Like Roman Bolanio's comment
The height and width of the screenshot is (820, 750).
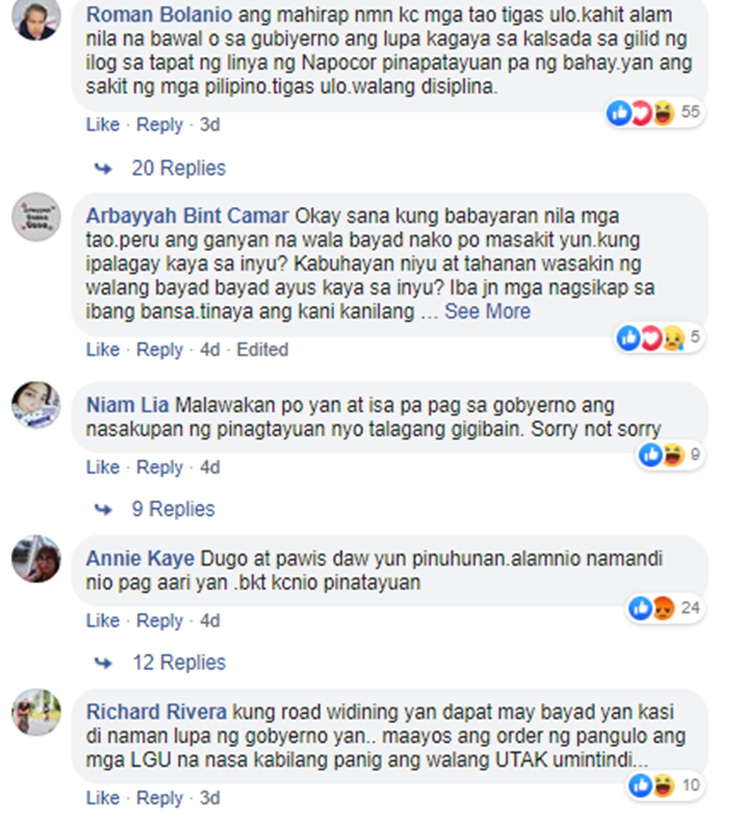click(x=103, y=124)
